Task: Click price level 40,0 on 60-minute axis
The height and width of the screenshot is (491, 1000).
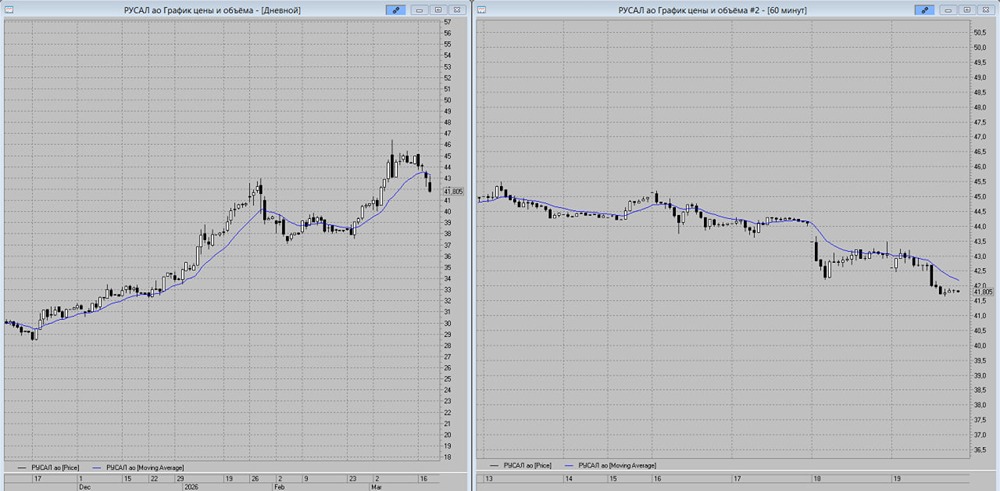Action: pyautogui.click(x=980, y=345)
